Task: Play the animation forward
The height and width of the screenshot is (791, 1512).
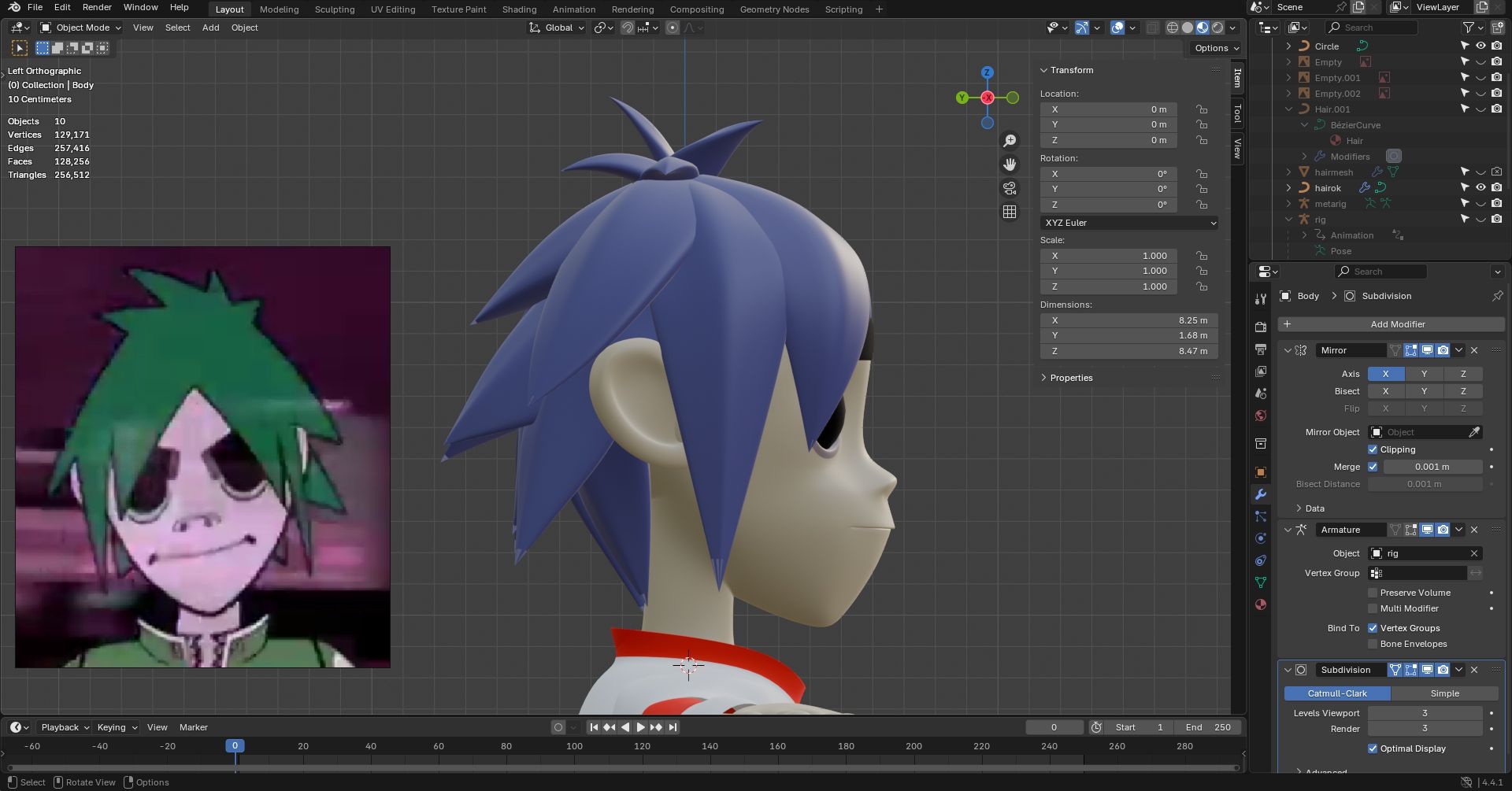Action: tap(640, 727)
